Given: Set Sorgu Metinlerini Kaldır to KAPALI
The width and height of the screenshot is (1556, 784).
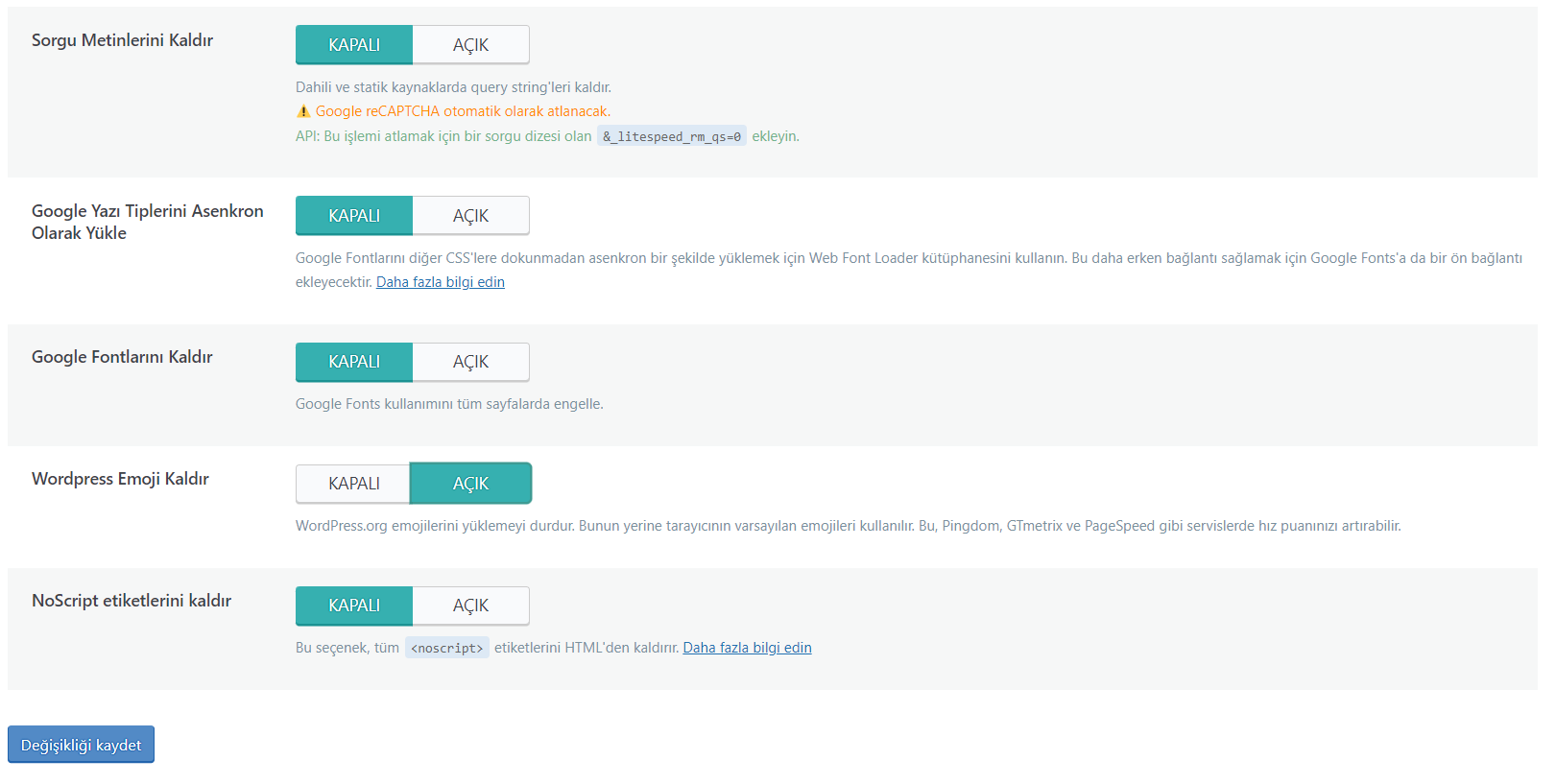Looking at the screenshot, I should (354, 45).
